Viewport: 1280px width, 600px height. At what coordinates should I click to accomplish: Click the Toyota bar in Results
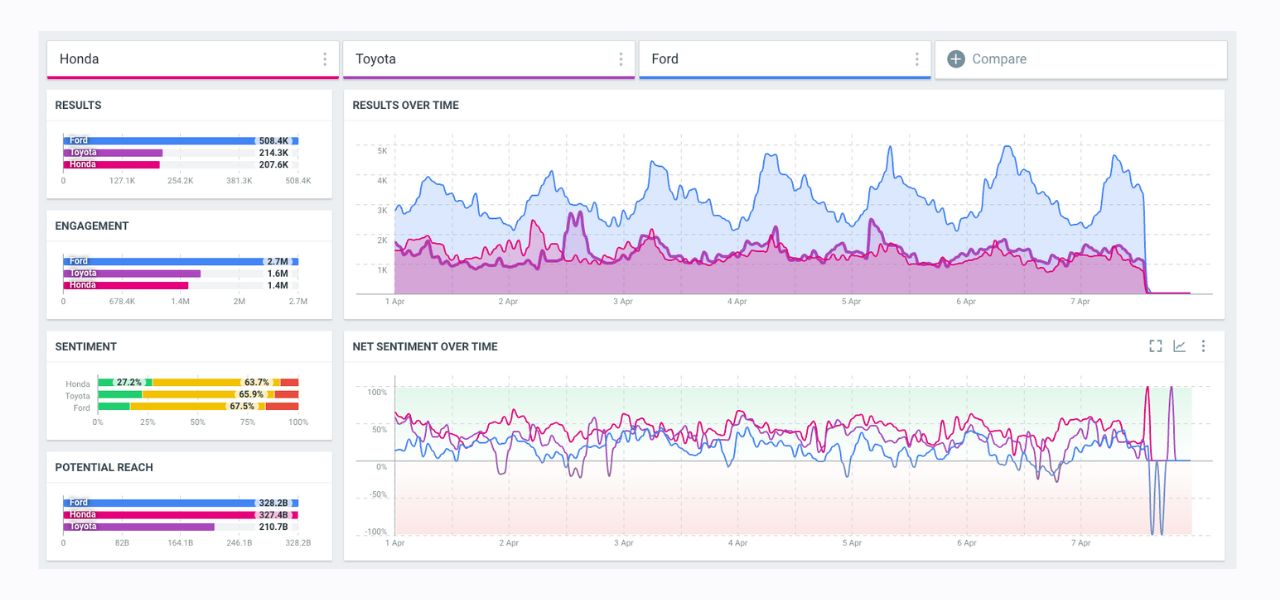point(113,153)
